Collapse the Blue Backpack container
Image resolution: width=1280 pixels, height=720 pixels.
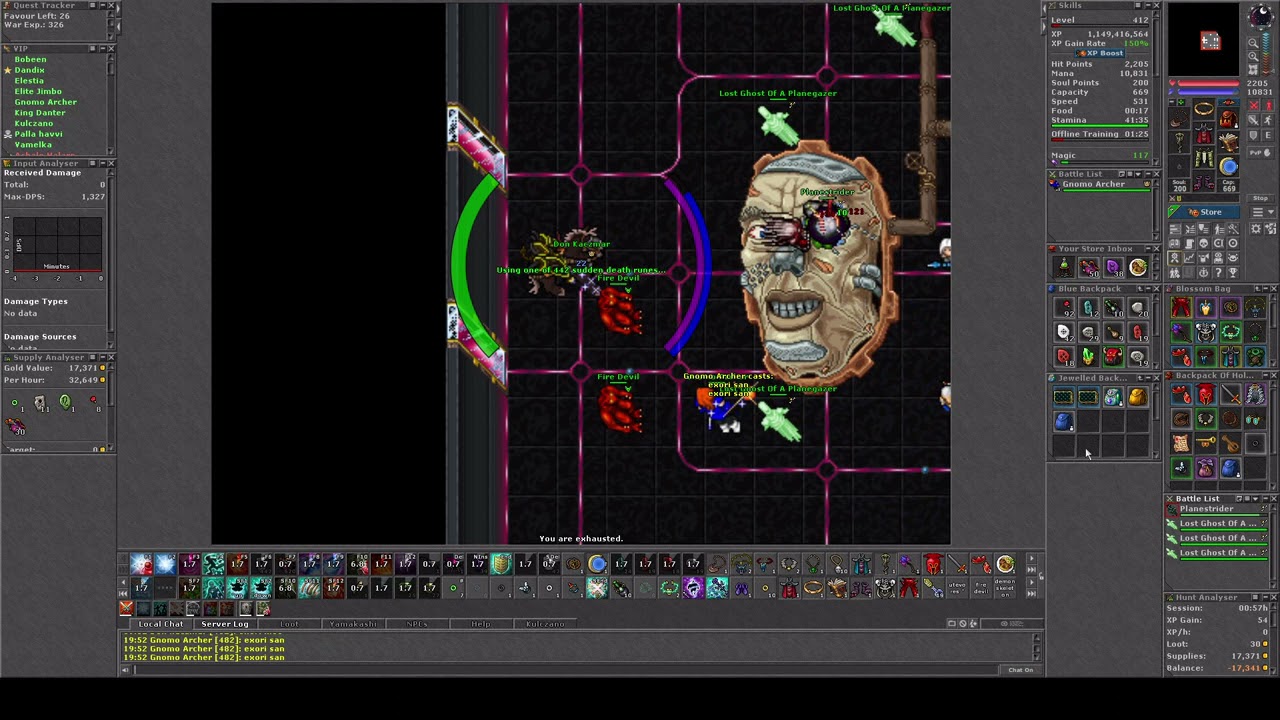click(x=1146, y=289)
